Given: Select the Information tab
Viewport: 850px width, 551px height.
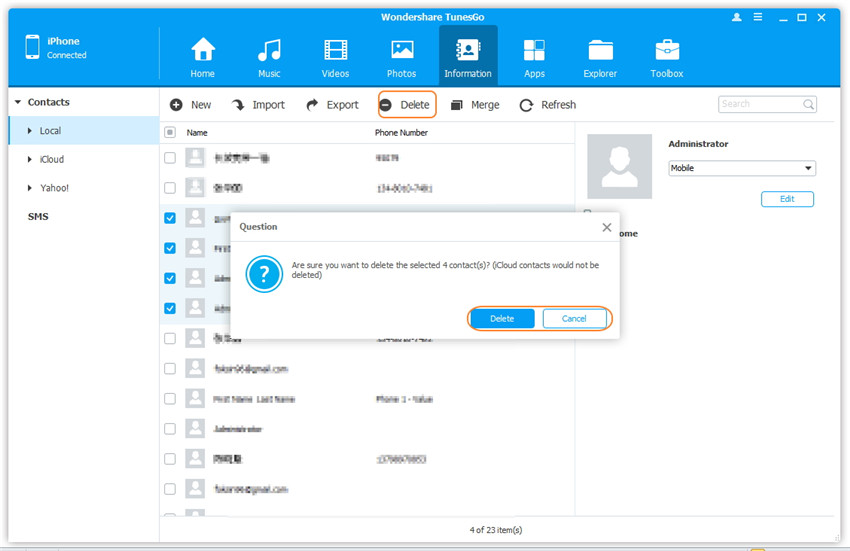Looking at the screenshot, I should coord(467,56).
